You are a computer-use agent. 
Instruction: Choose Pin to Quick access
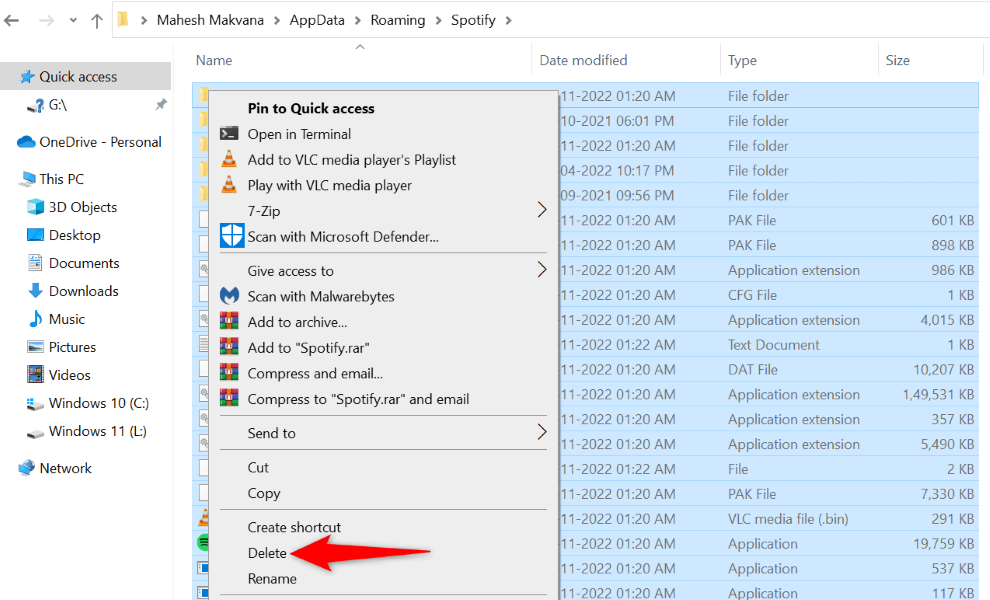point(311,108)
